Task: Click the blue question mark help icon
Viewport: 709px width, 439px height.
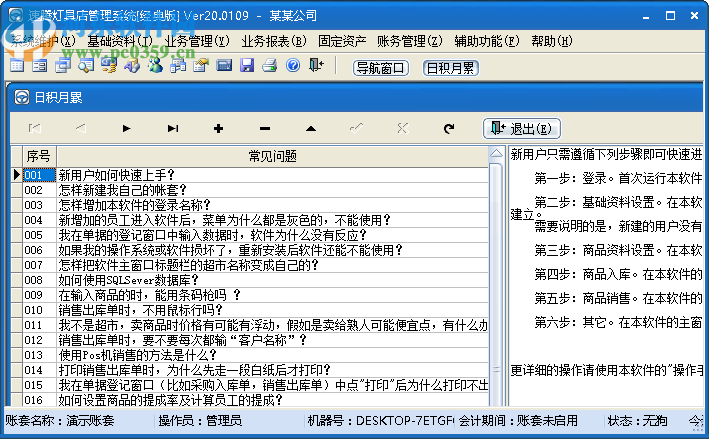Action: click(293, 66)
